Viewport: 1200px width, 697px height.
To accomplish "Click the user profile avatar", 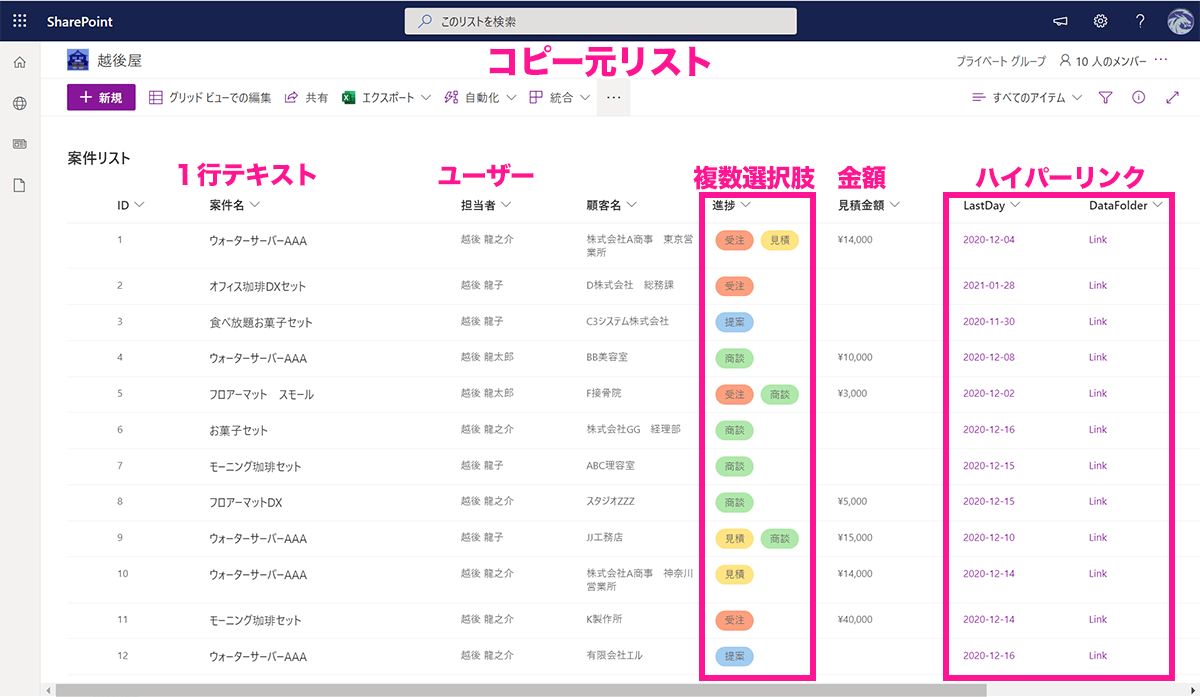I will 1180,21.
